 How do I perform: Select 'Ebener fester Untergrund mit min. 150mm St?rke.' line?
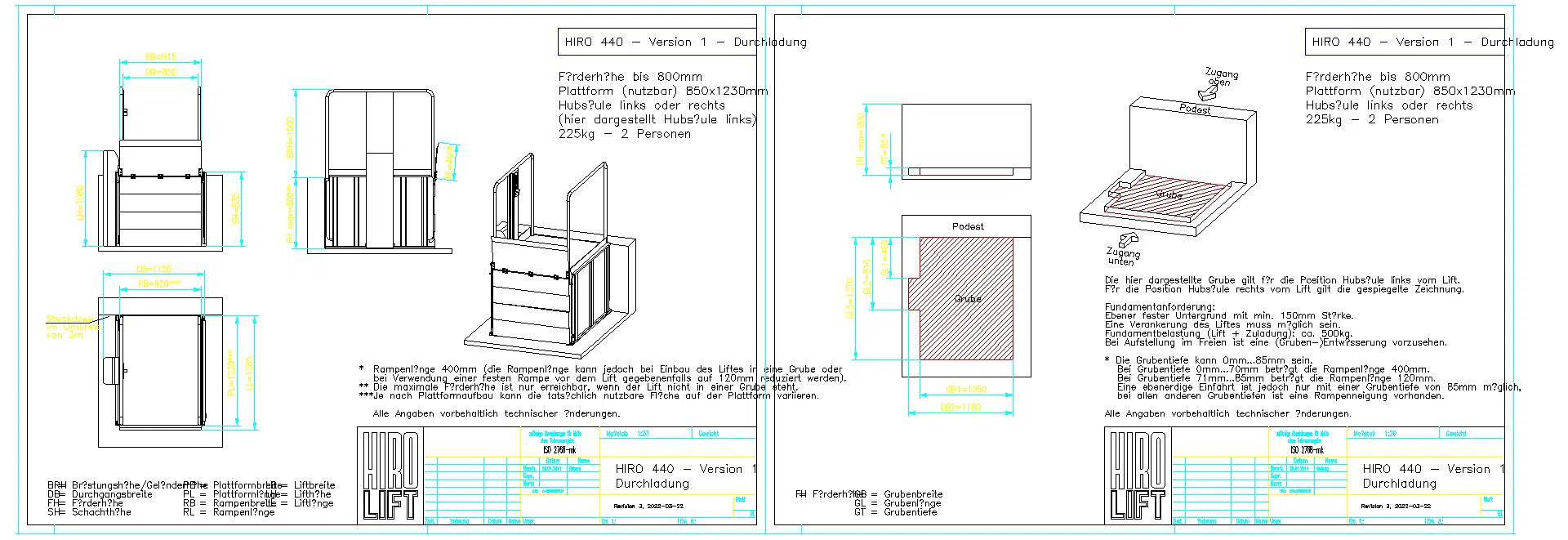[x=1228, y=315]
